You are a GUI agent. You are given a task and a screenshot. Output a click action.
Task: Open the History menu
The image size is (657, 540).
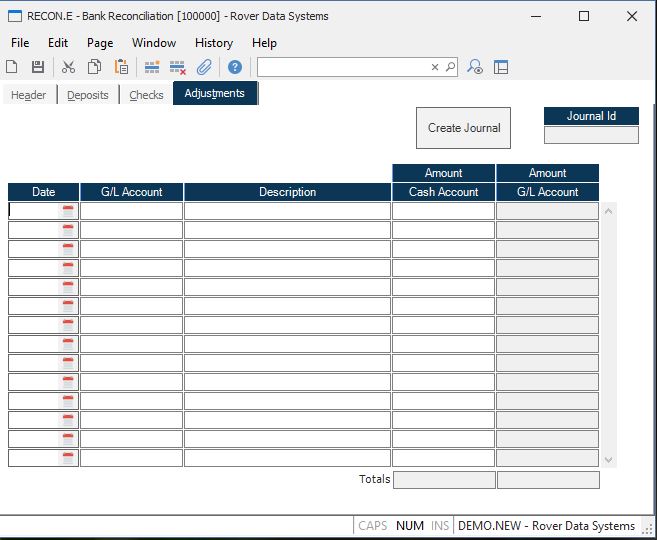point(213,43)
